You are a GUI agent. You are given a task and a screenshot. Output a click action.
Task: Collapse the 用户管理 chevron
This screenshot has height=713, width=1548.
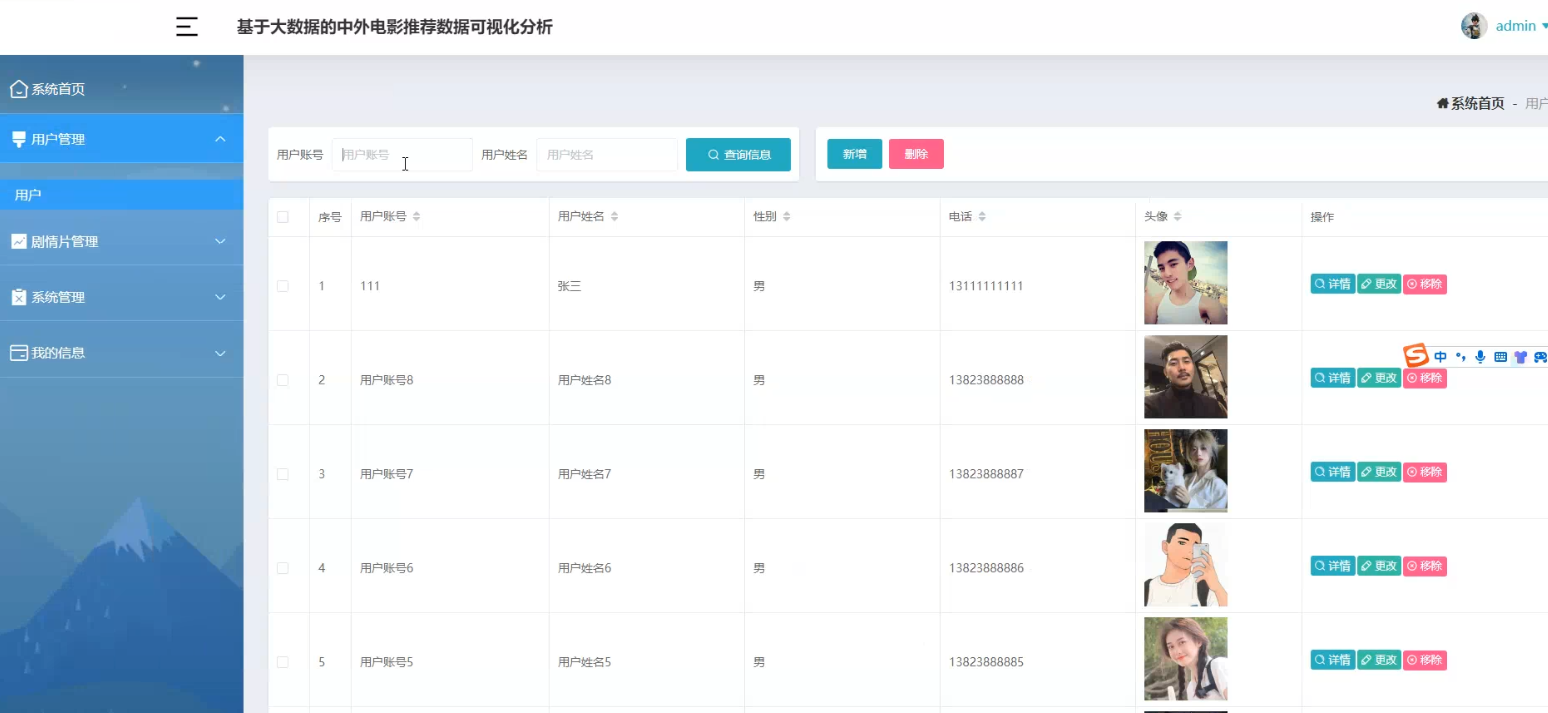click(x=221, y=139)
